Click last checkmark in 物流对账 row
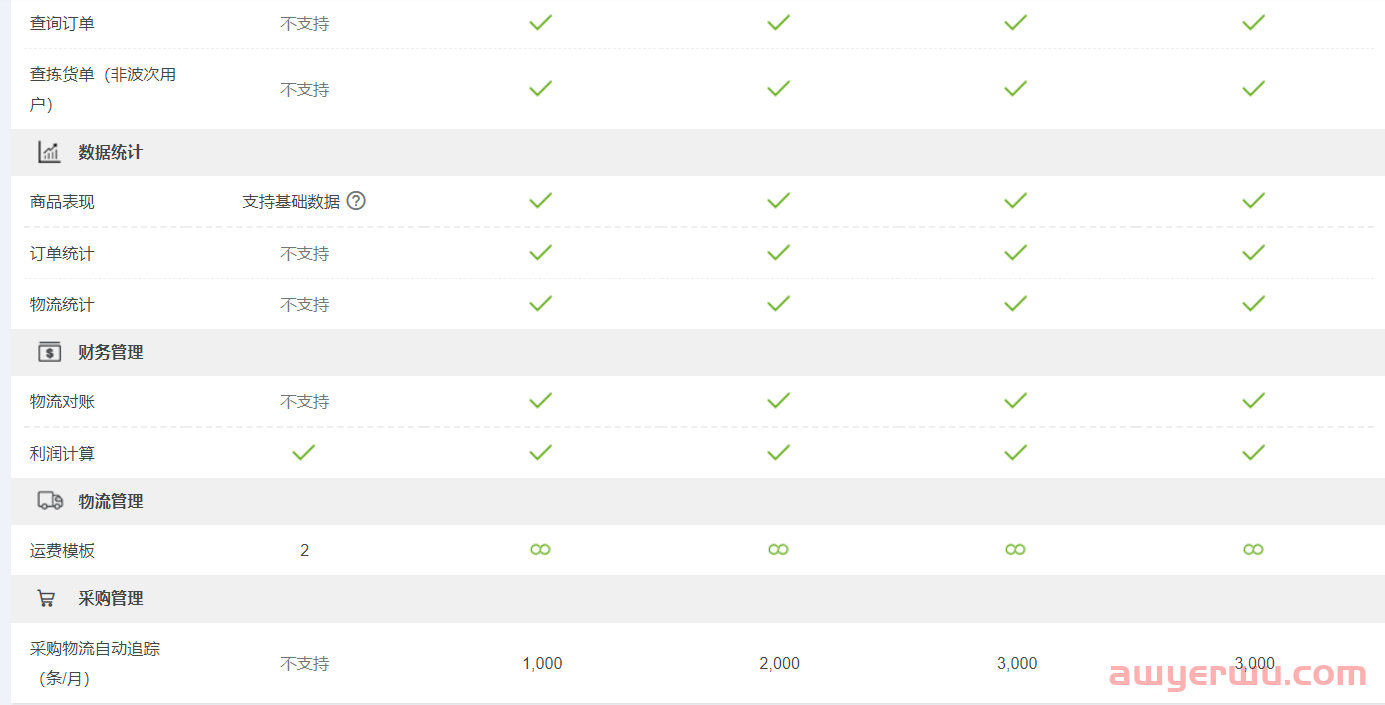Viewport: 1385px width, 705px height. (1253, 401)
